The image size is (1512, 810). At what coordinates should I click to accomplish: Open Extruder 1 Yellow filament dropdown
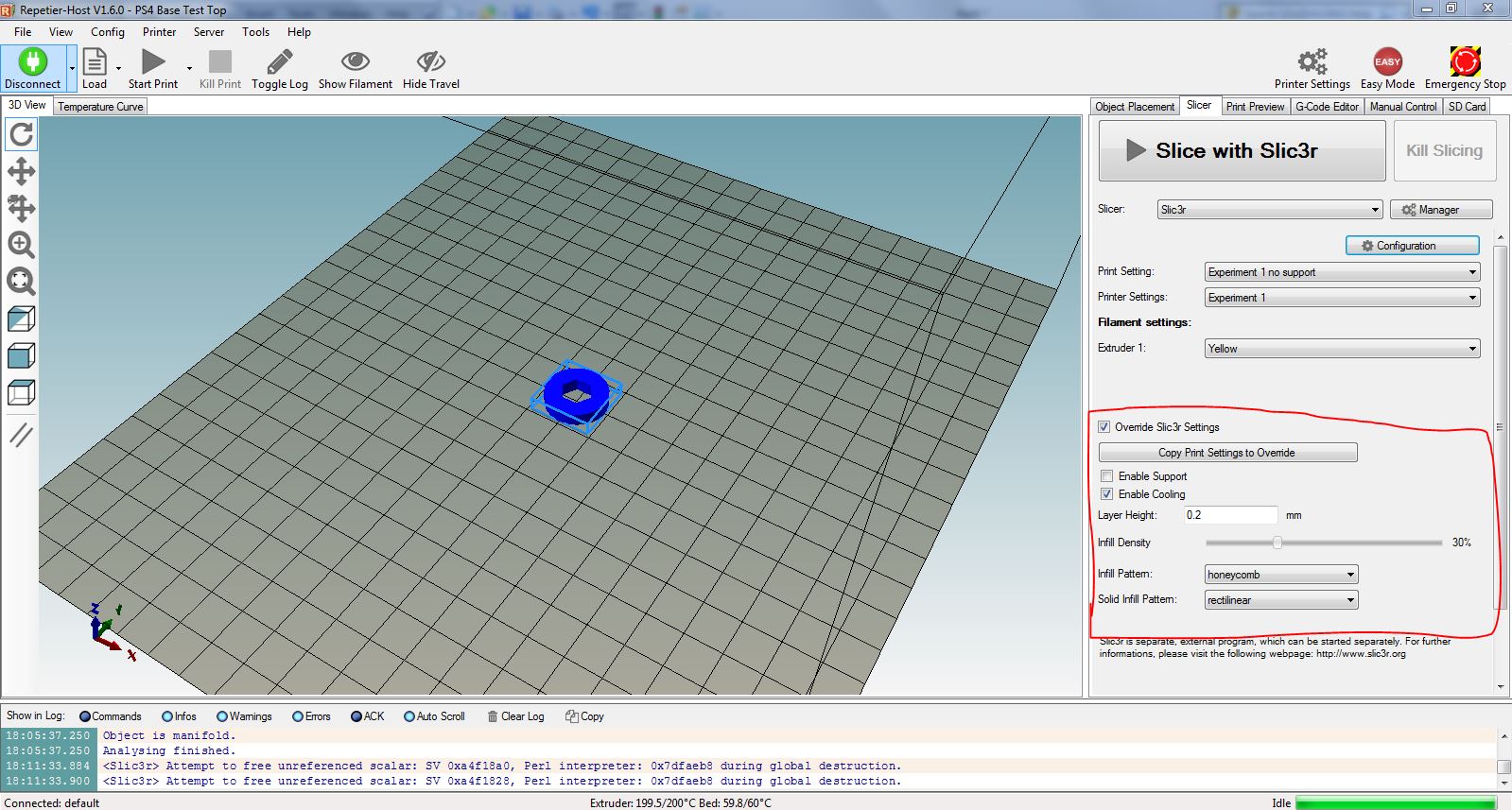pos(1342,349)
